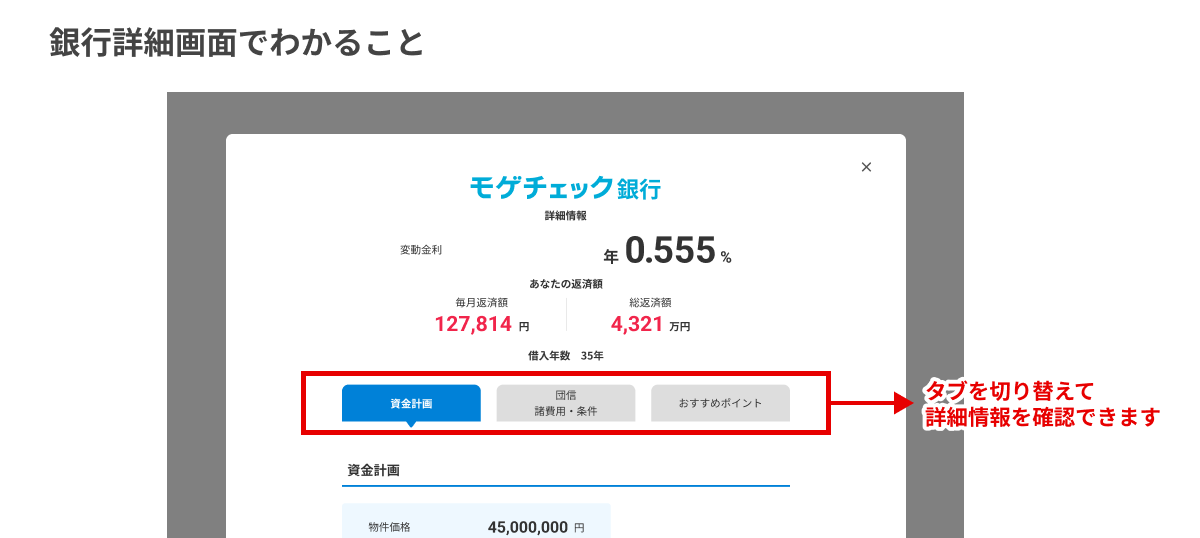
Task: Select the 資金計画 tab
Action: pos(411,403)
